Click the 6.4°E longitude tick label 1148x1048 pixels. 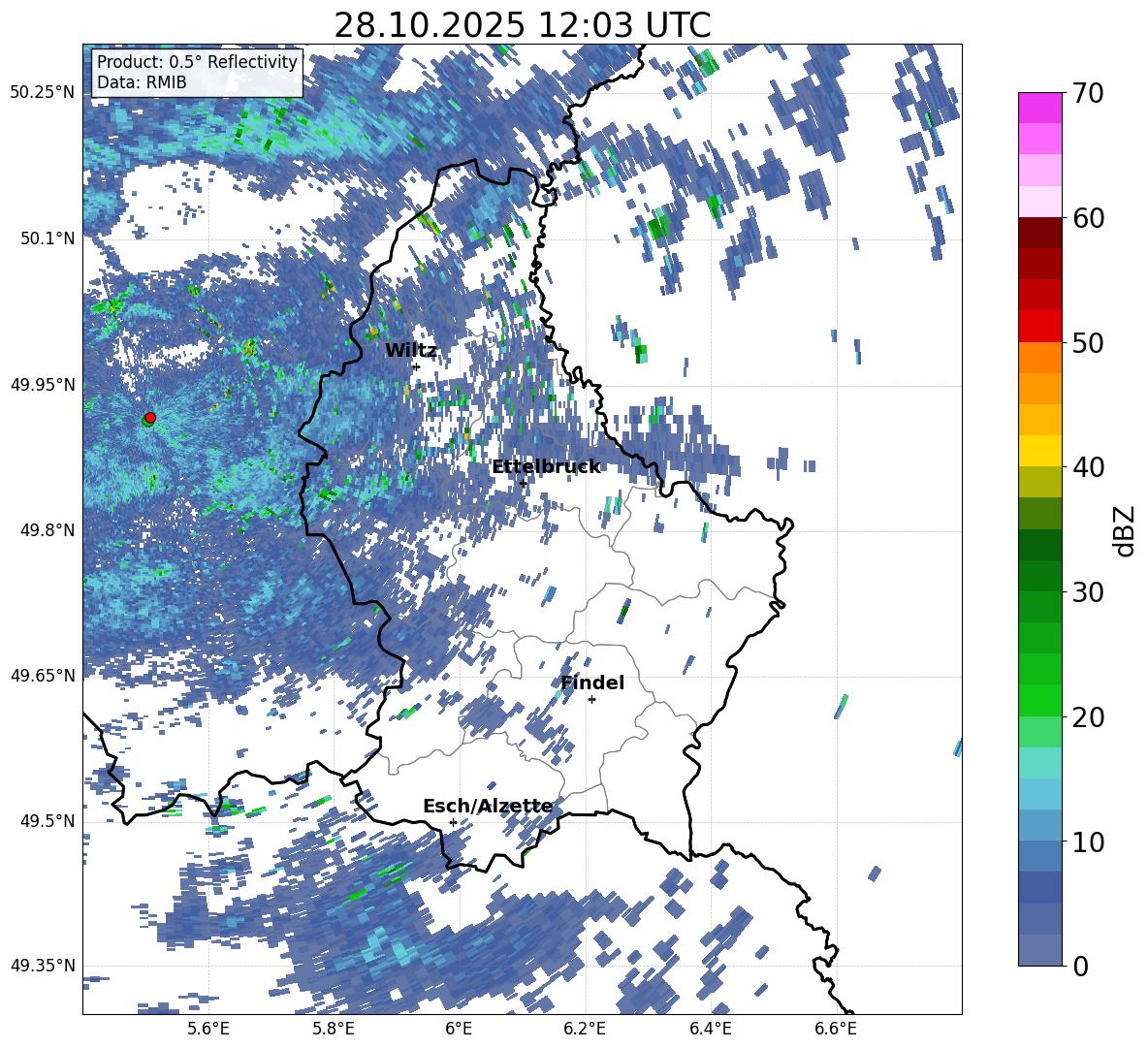tap(711, 1029)
